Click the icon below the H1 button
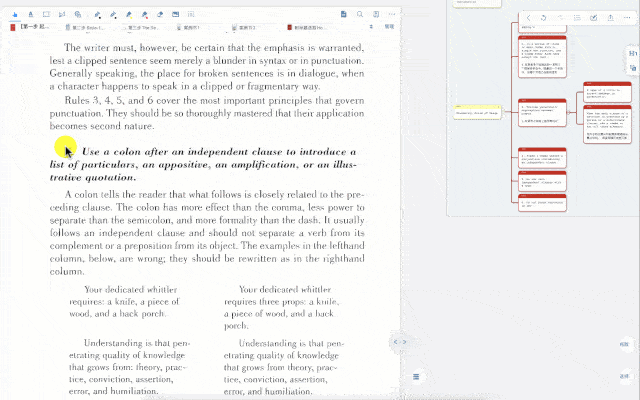Viewport: 640px width, 400px height. (x=633, y=68)
